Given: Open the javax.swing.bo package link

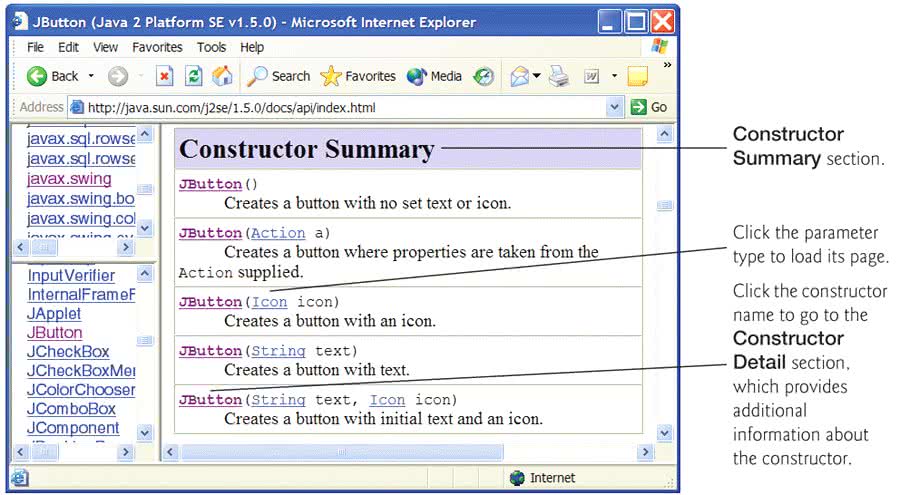Looking at the screenshot, I should tap(80, 199).
